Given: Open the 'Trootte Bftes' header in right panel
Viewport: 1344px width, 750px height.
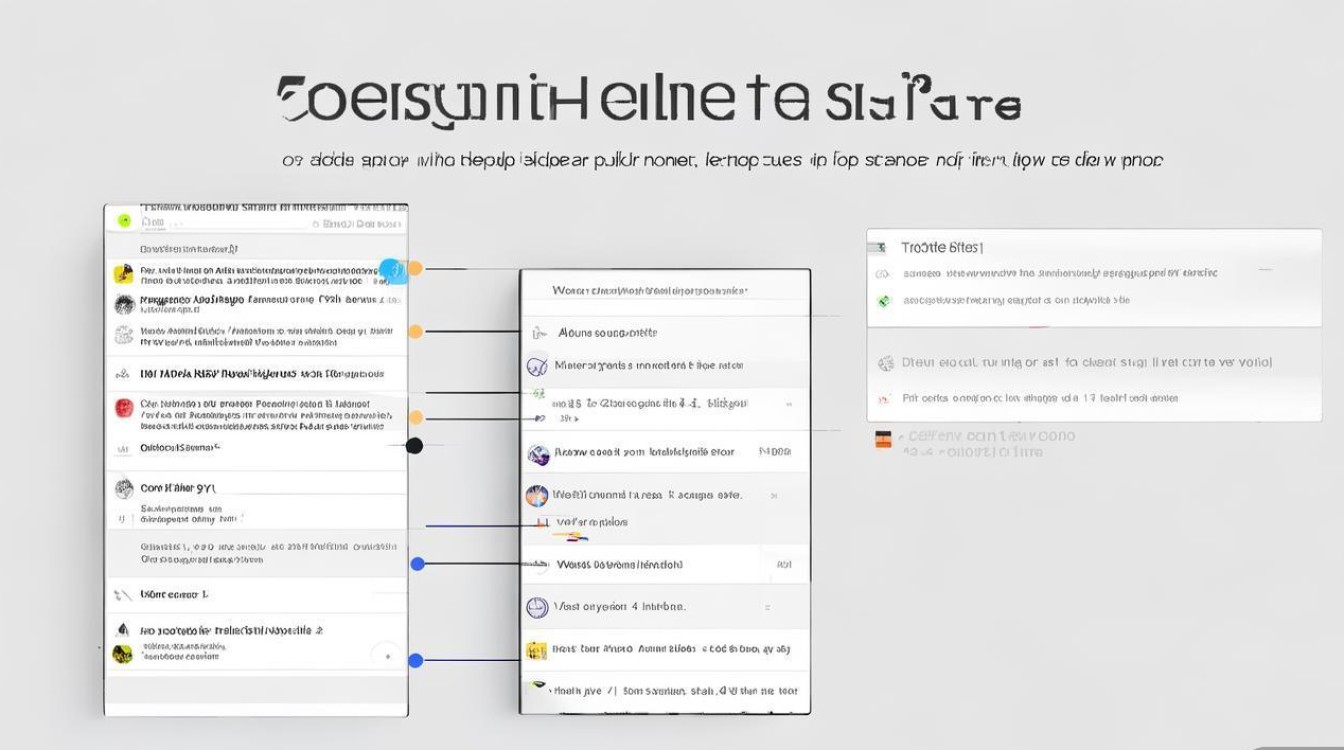Looking at the screenshot, I should pyautogui.click(x=941, y=247).
